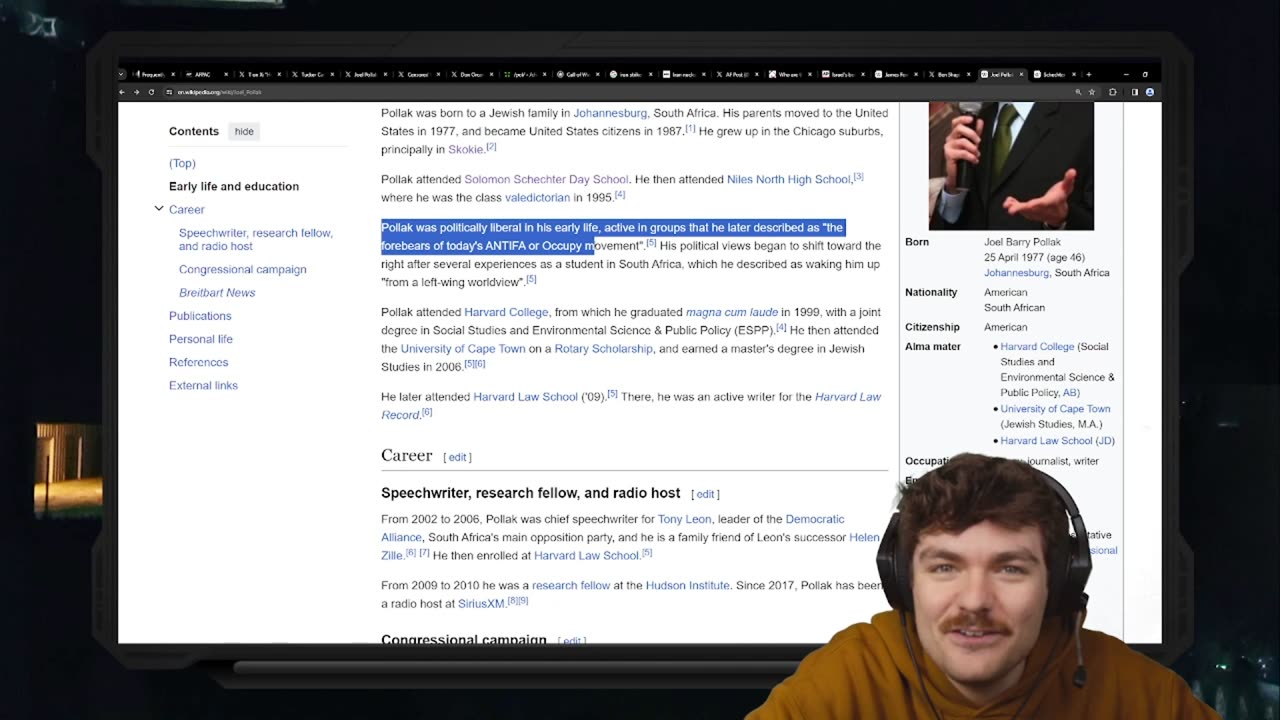Screen dimensions: 1280x720
Task: Go to Breitbart News in contents
Action: point(217,293)
